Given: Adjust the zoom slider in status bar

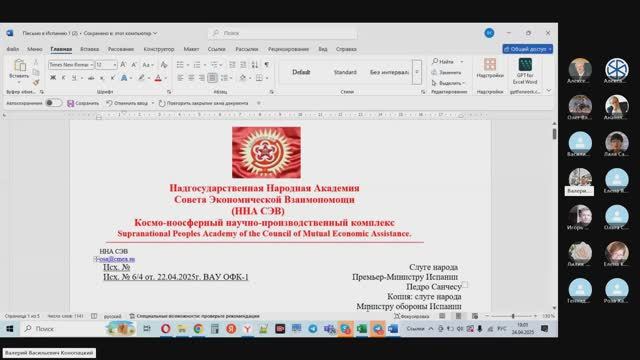Looking at the screenshot, I should tap(513, 316).
